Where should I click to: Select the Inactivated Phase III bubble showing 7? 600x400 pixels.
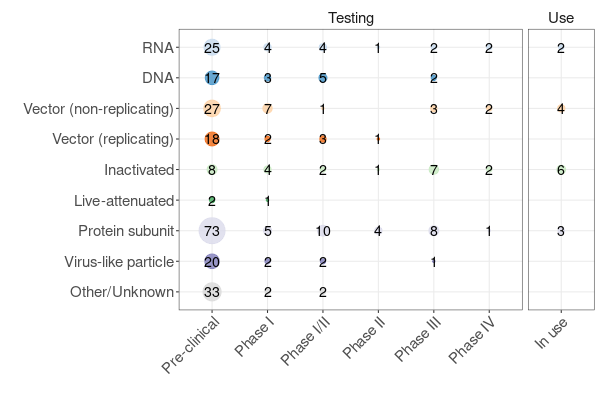point(433,170)
